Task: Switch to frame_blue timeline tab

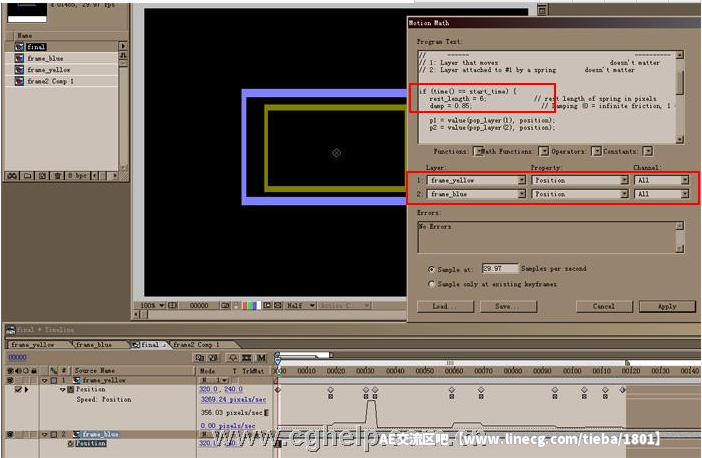Action: point(97,344)
